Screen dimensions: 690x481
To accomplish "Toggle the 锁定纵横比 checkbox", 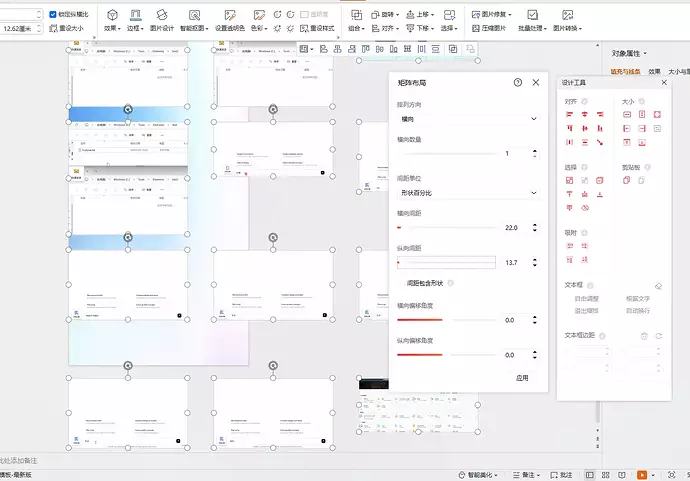I will 54,15.
